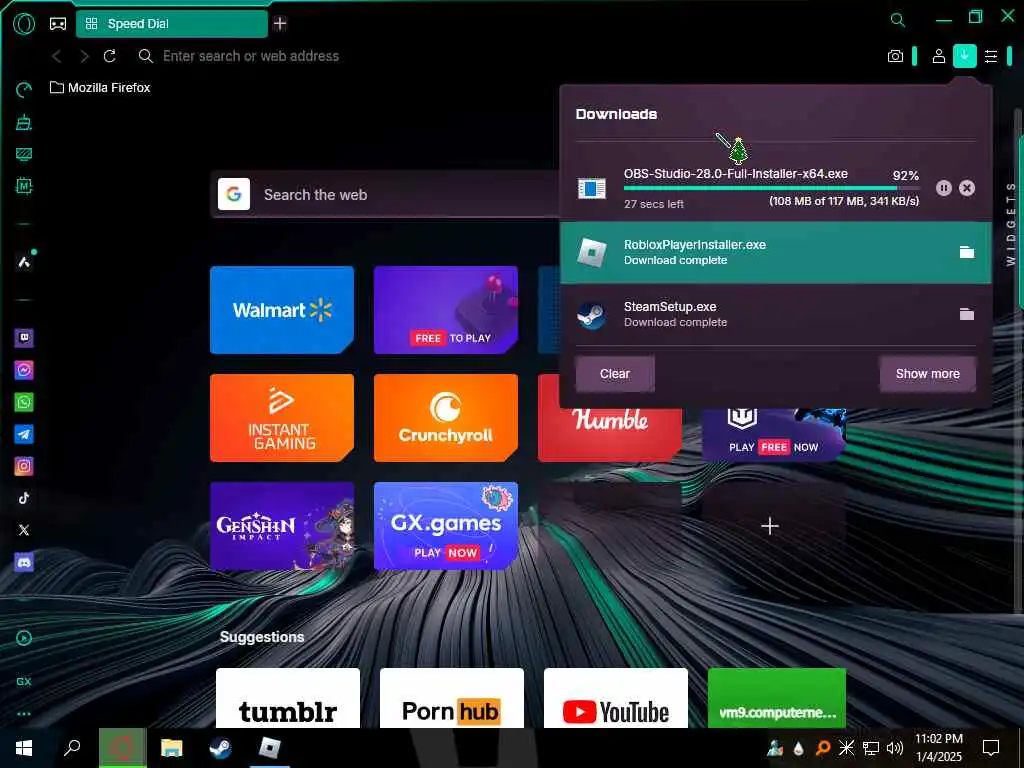Open Instagram in the sidebar
Screen dimensions: 1024x768
click(x=24, y=466)
